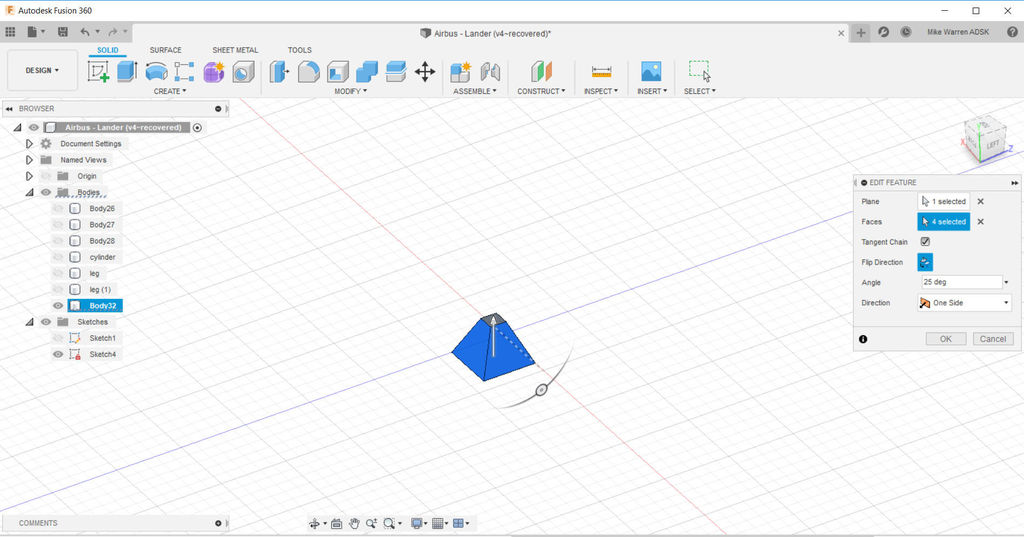Select the Move/Copy tool icon

click(x=424, y=71)
